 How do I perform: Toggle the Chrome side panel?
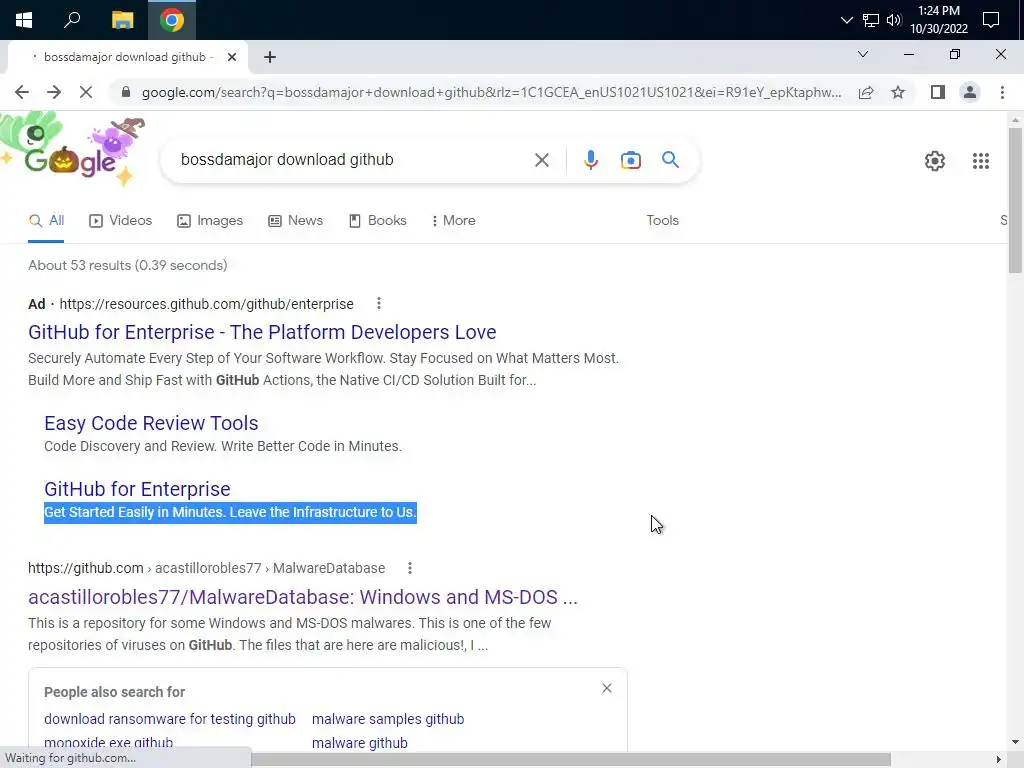(938, 92)
